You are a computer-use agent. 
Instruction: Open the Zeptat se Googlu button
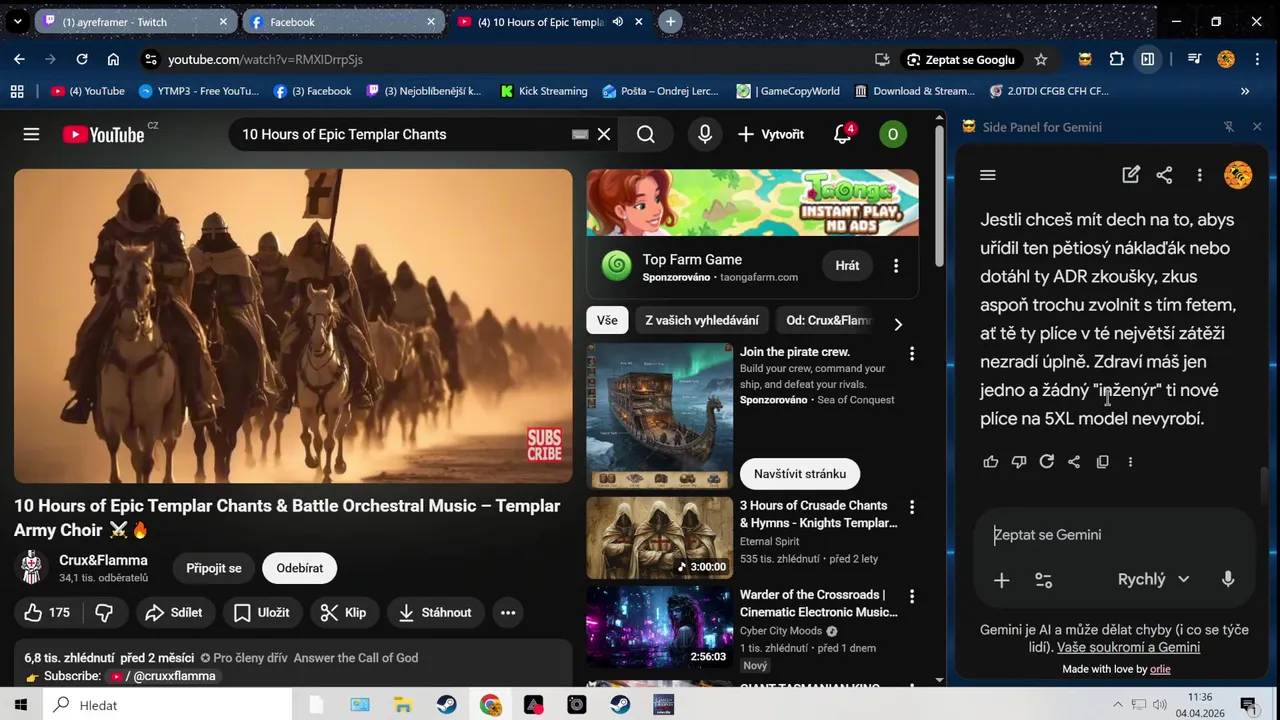click(x=961, y=59)
